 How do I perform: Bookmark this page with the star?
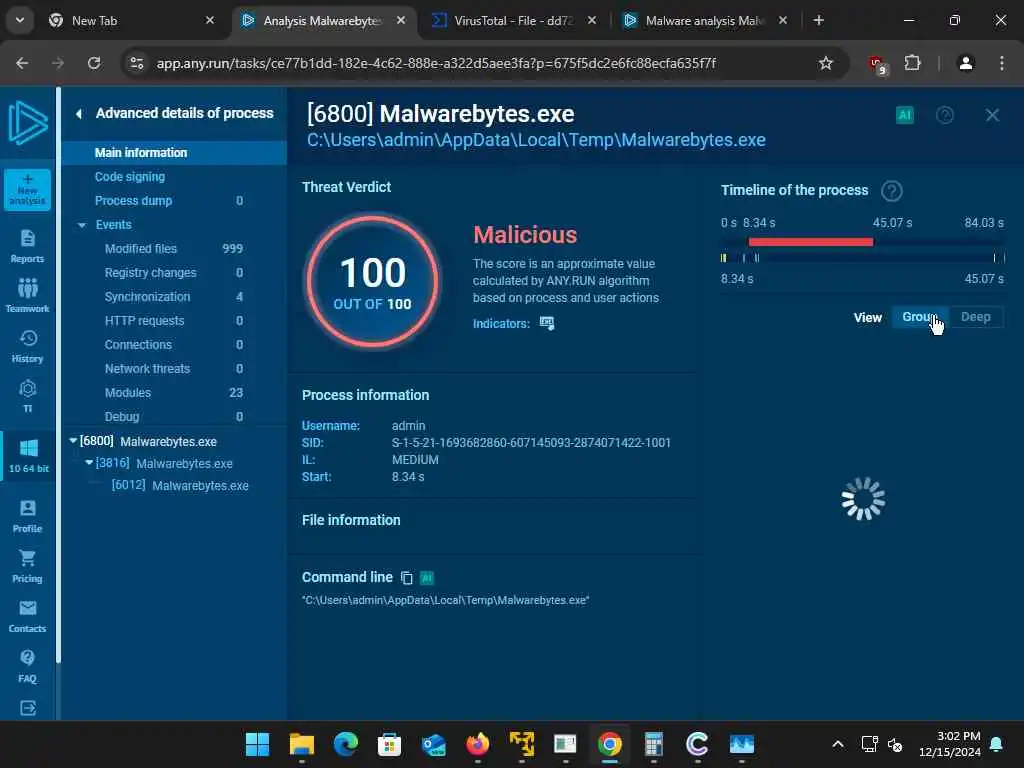coord(825,63)
